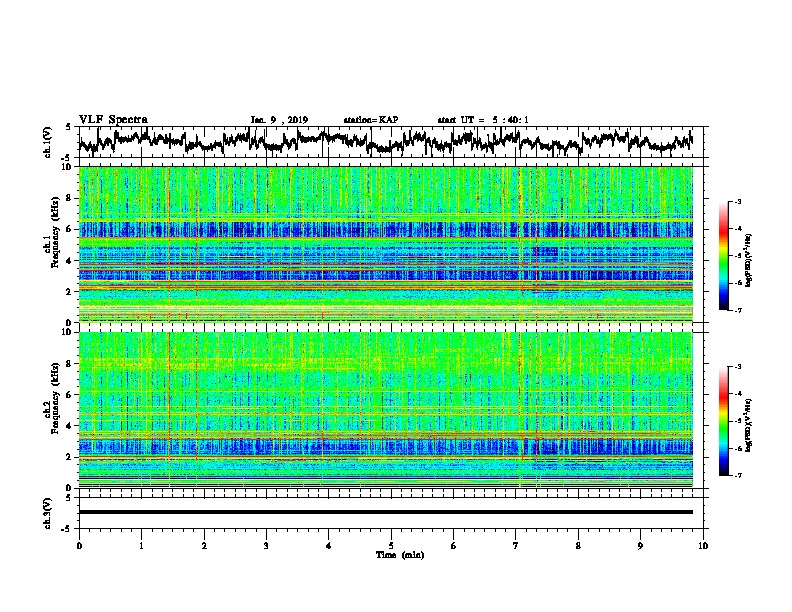Click the ch.3(V) axis label
The image size is (792, 612).
tap(48, 513)
